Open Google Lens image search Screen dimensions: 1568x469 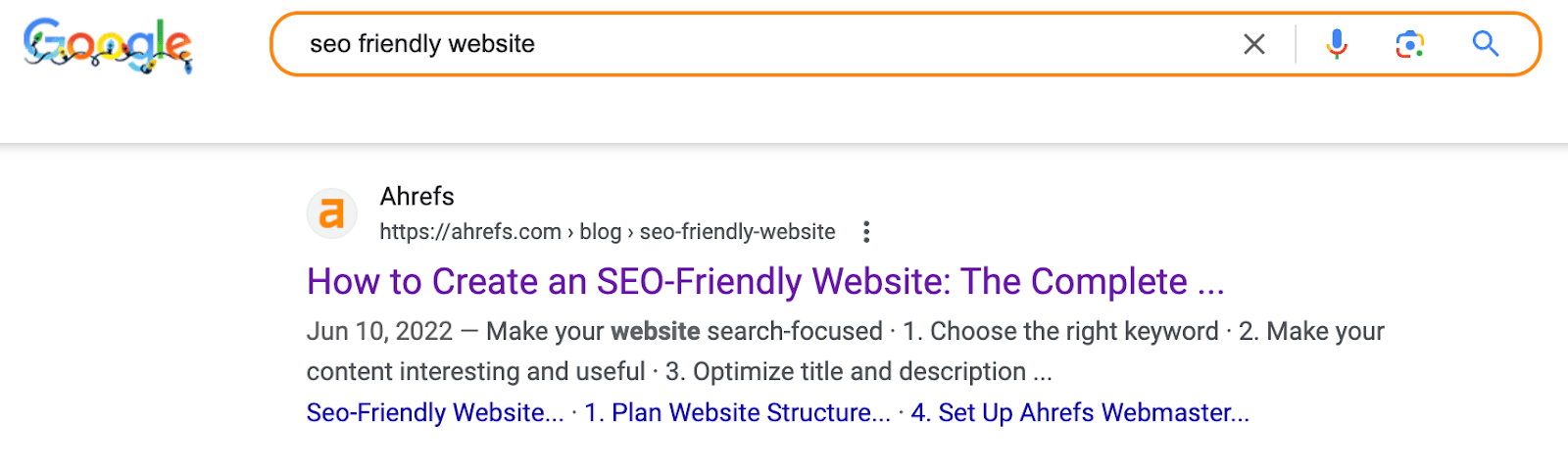(x=1409, y=44)
